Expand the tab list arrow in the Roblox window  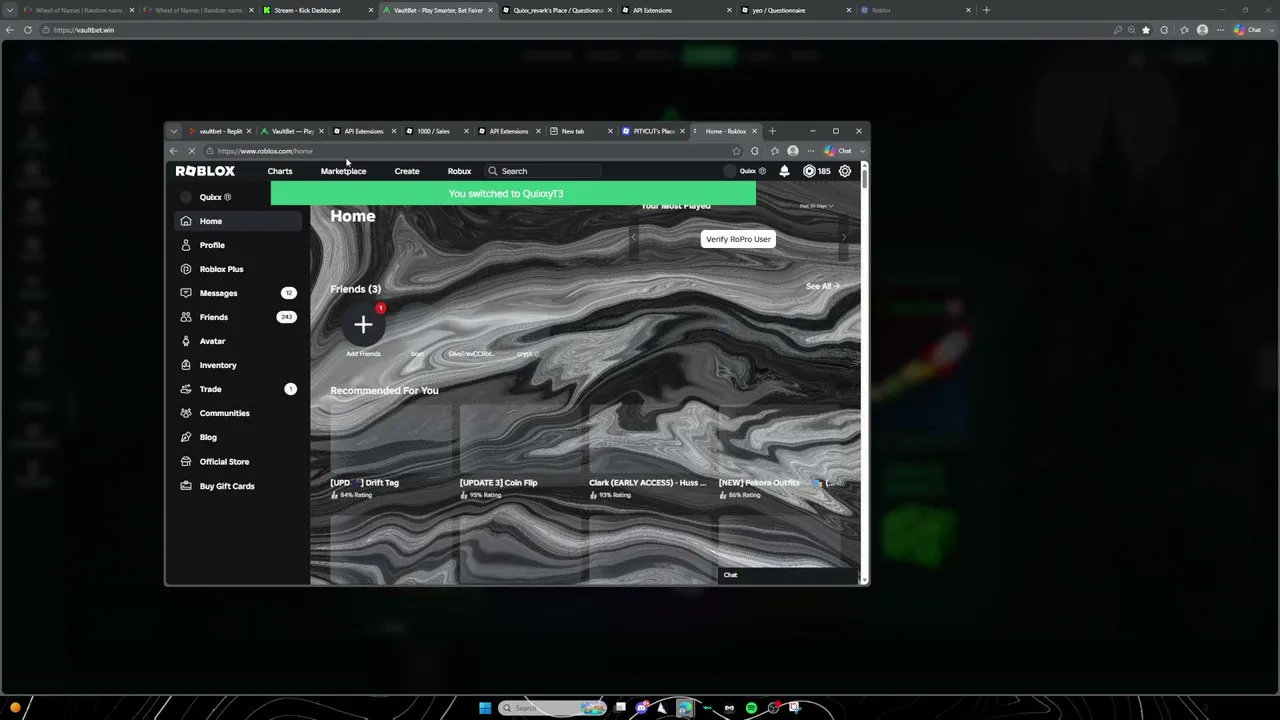pyautogui.click(x=174, y=131)
